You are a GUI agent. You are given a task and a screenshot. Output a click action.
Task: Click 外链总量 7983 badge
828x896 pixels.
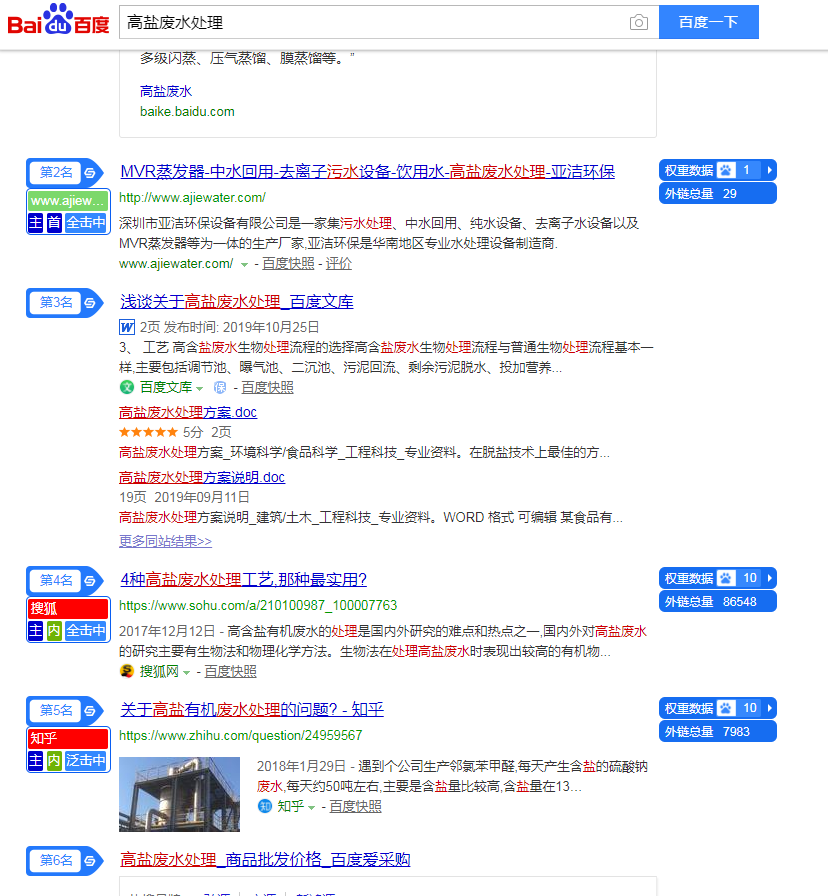coord(718,731)
